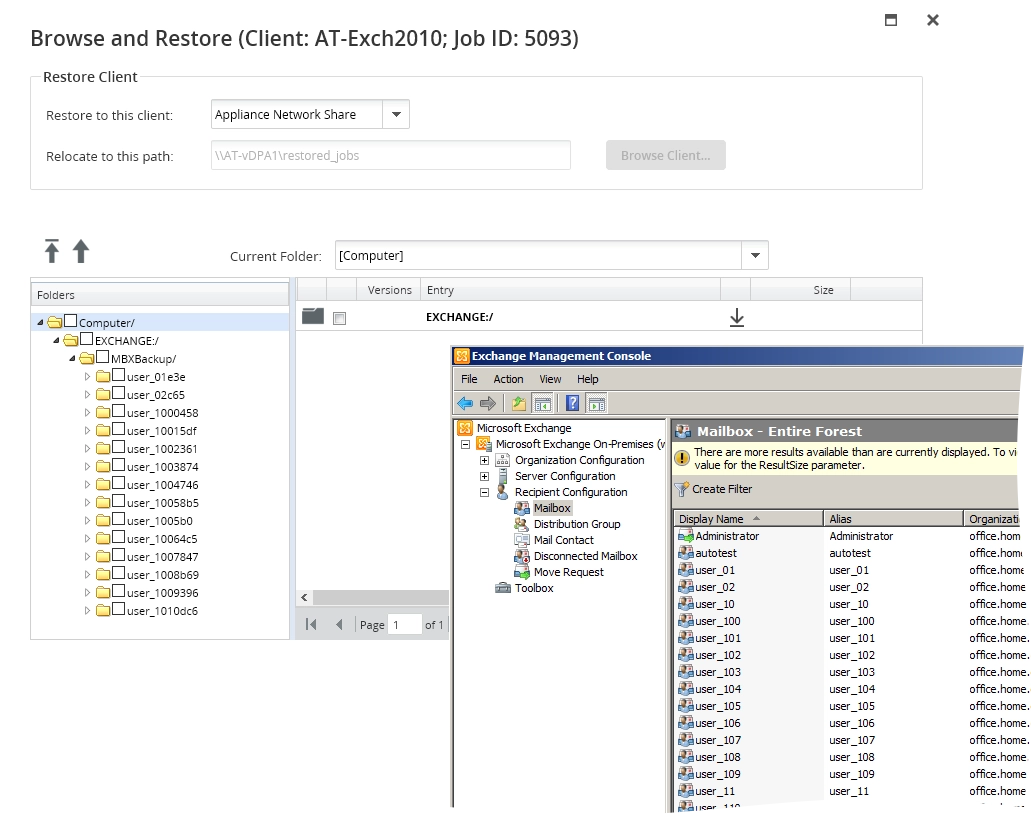This screenshot has height=816, width=1031.
Task: Click the Page number input field
Action: 404,625
